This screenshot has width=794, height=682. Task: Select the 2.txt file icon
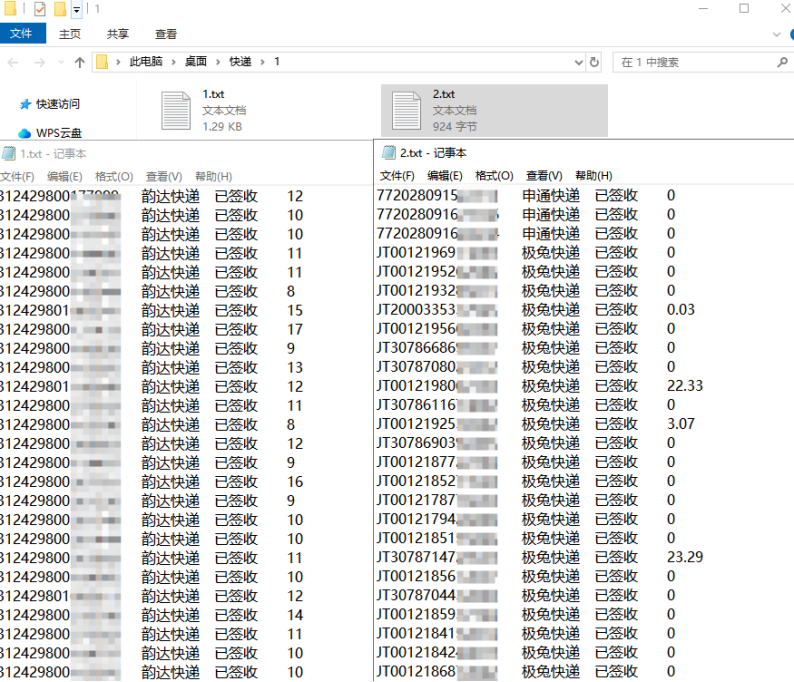pos(406,110)
